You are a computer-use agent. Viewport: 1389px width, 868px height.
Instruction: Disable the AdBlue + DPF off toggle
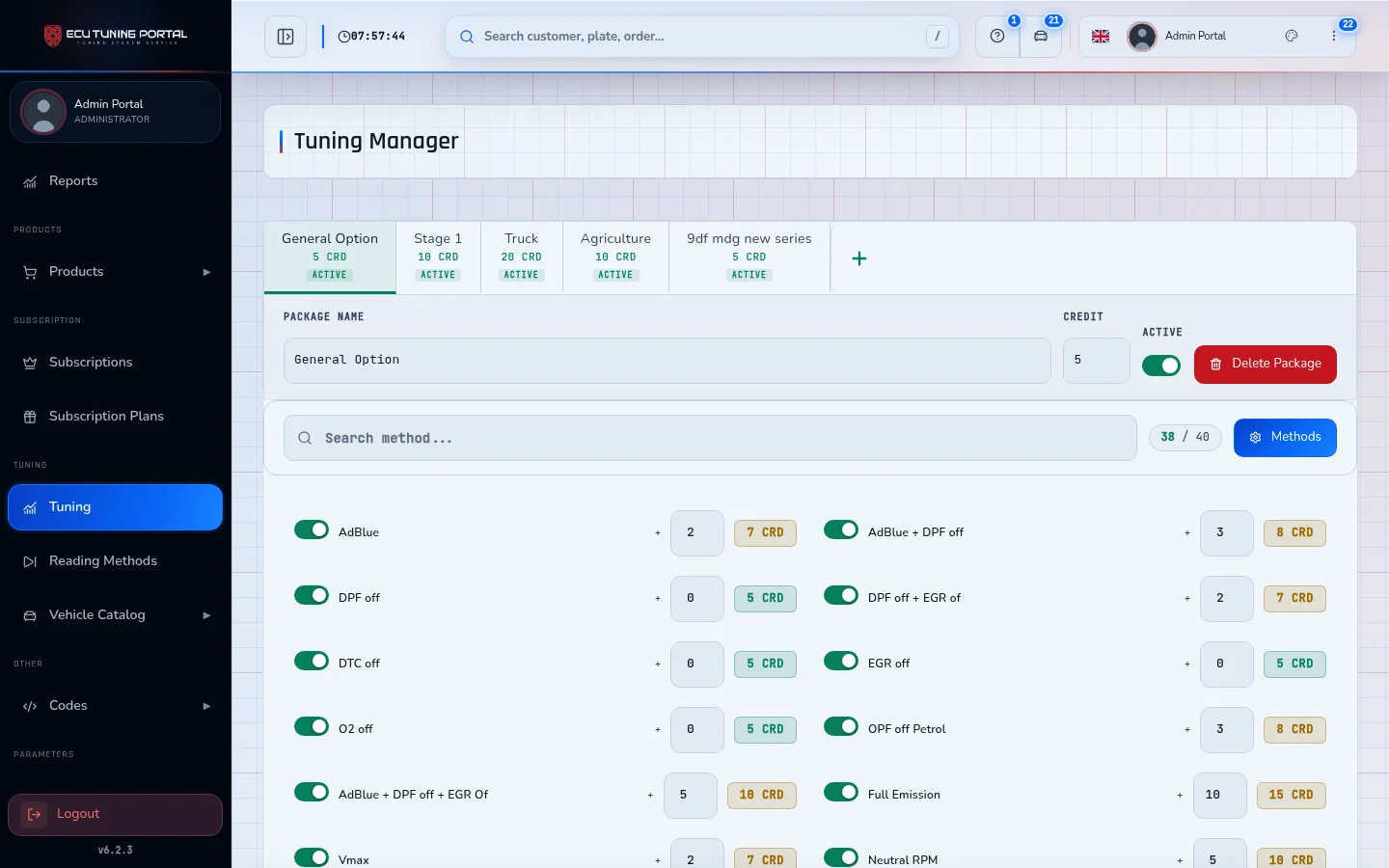click(x=841, y=529)
